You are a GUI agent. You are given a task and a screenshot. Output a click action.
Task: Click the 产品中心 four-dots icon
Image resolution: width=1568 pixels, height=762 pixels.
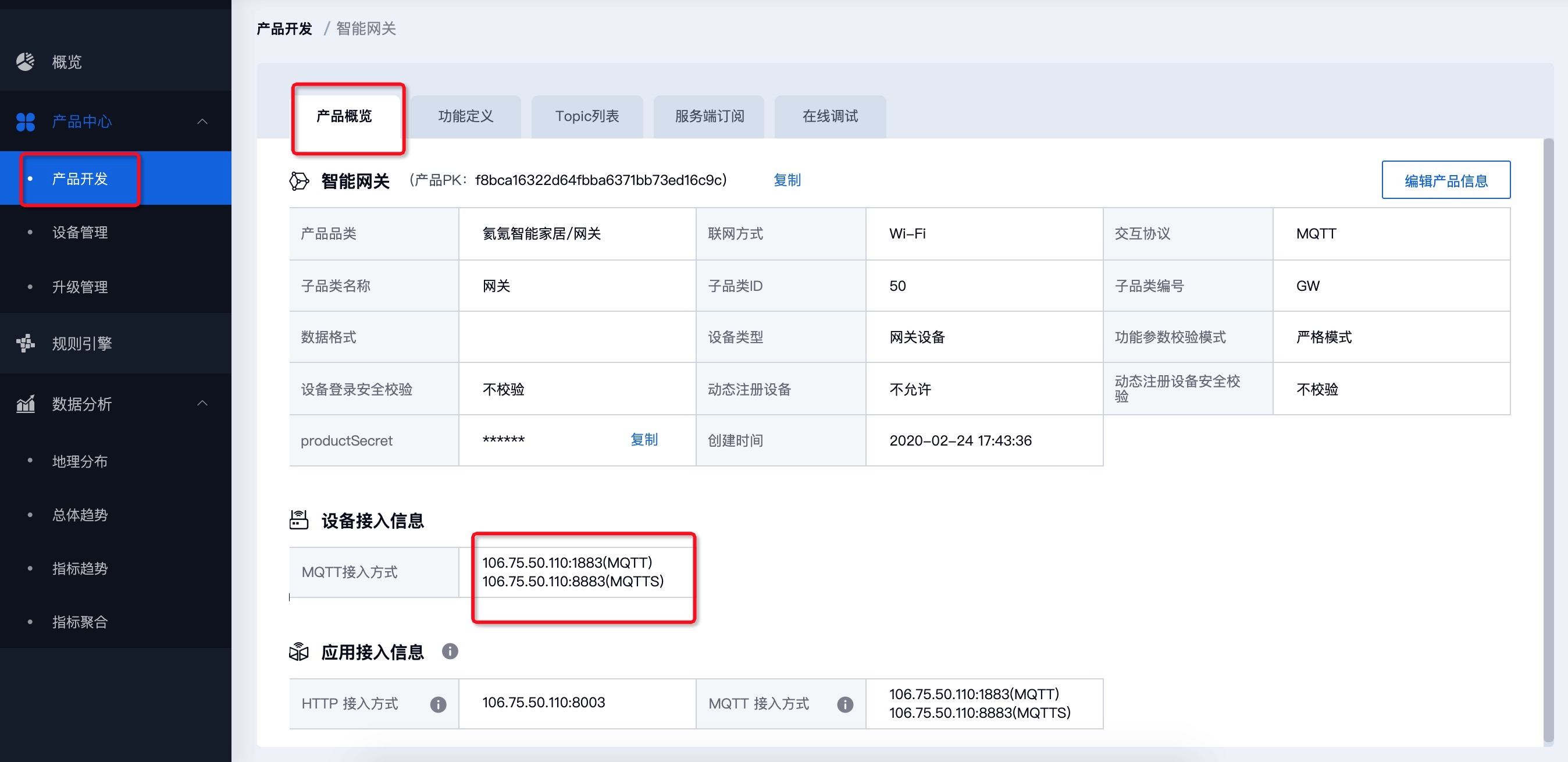point(25,122)
